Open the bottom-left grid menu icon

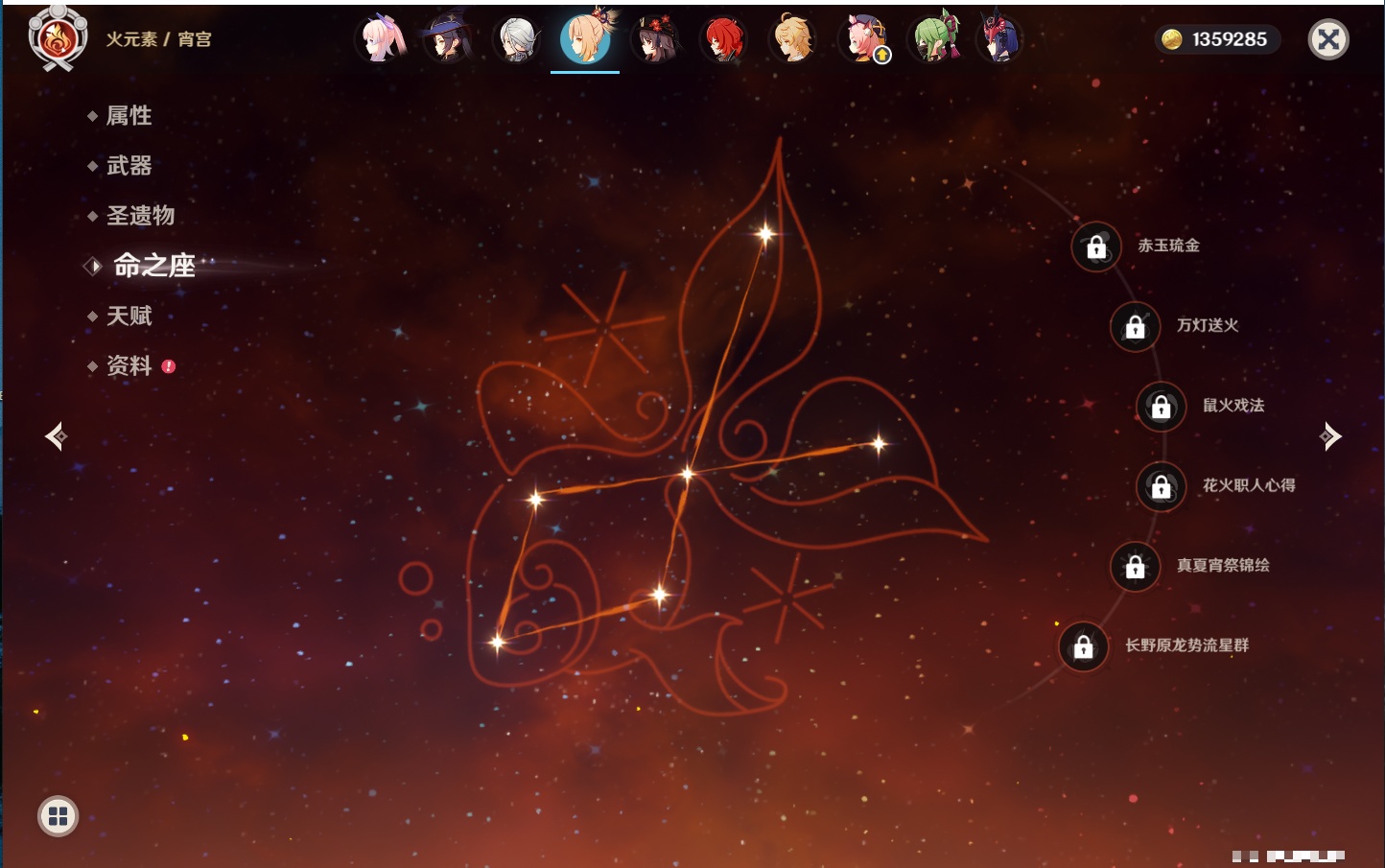[58, 816]
